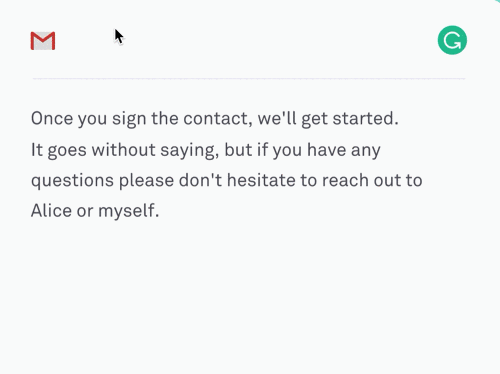The height and width of the screenshot is (374, 500).
Task: Click on the word "myself"
Action: 128,211
